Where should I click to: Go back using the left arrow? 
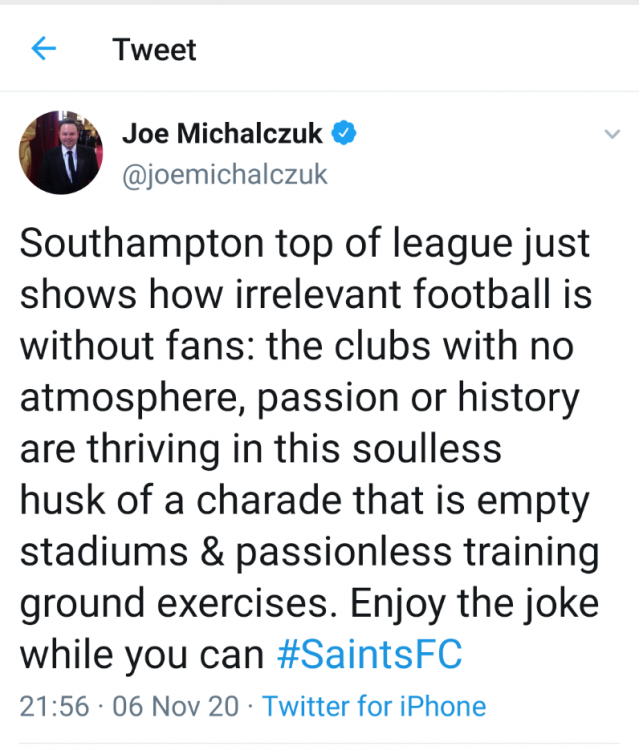tap(44, 48)
